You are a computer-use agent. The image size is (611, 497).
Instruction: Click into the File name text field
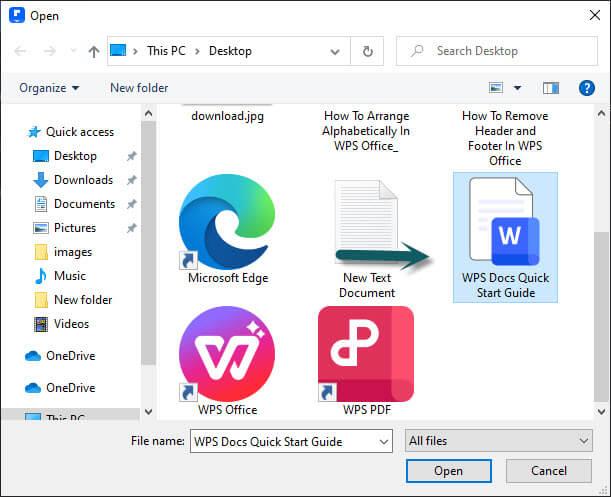pyautogui.click(x=284, y=442)
